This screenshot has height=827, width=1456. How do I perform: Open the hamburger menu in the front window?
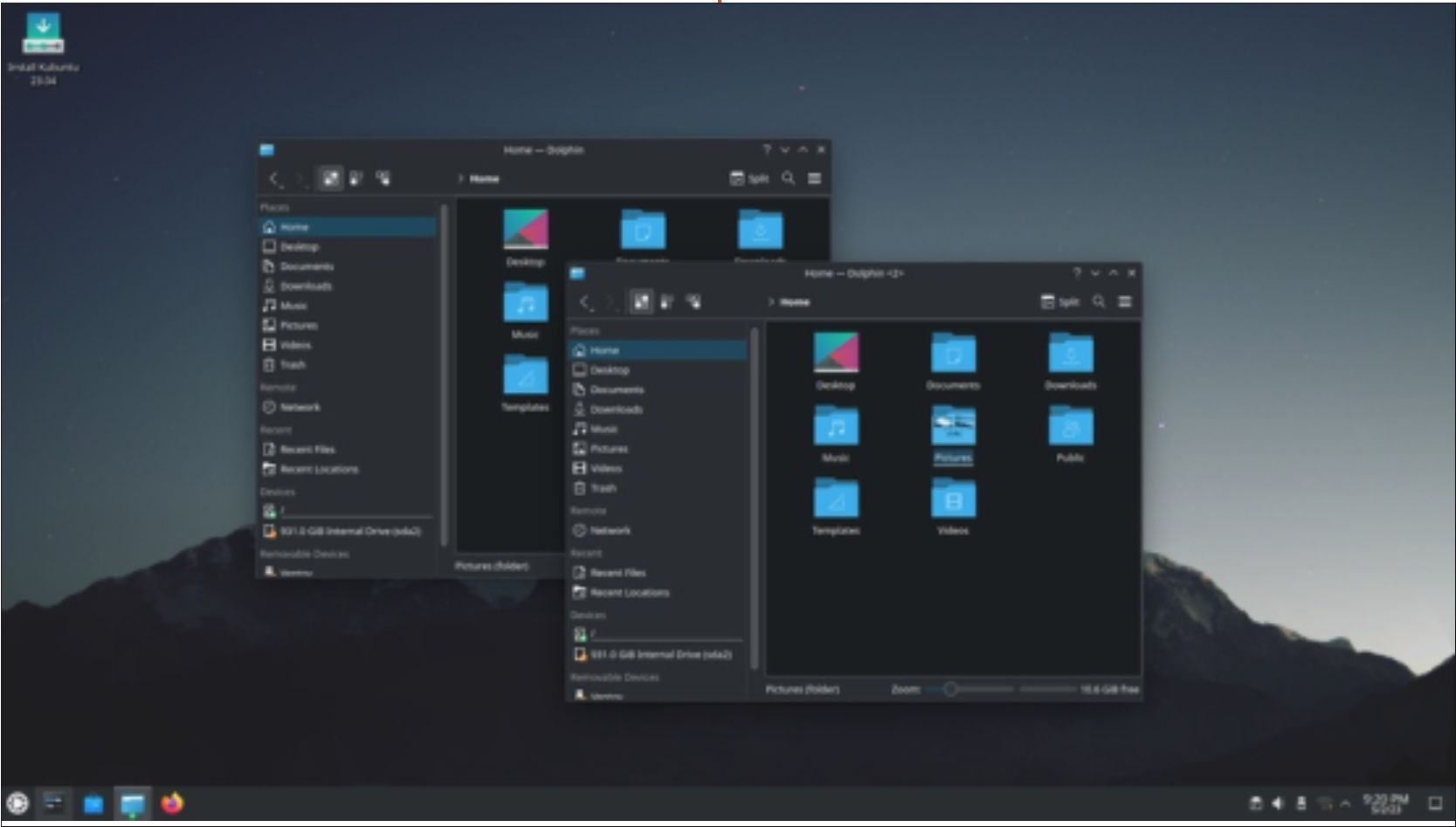1125,301
